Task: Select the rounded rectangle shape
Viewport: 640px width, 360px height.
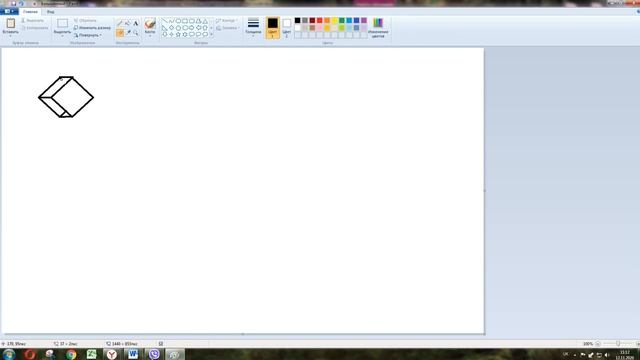Action: [x=192, y=21]
